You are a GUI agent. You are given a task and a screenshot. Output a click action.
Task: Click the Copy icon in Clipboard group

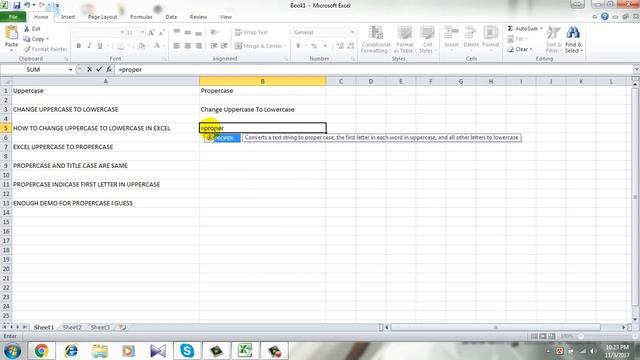coord(27,39)
